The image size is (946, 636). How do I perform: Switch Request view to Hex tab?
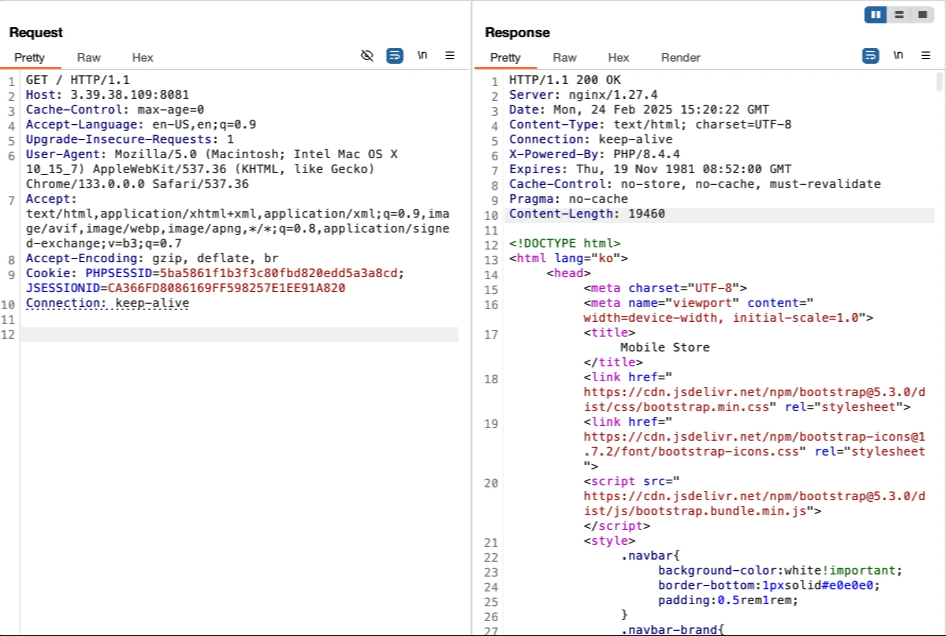click(142, 57)
